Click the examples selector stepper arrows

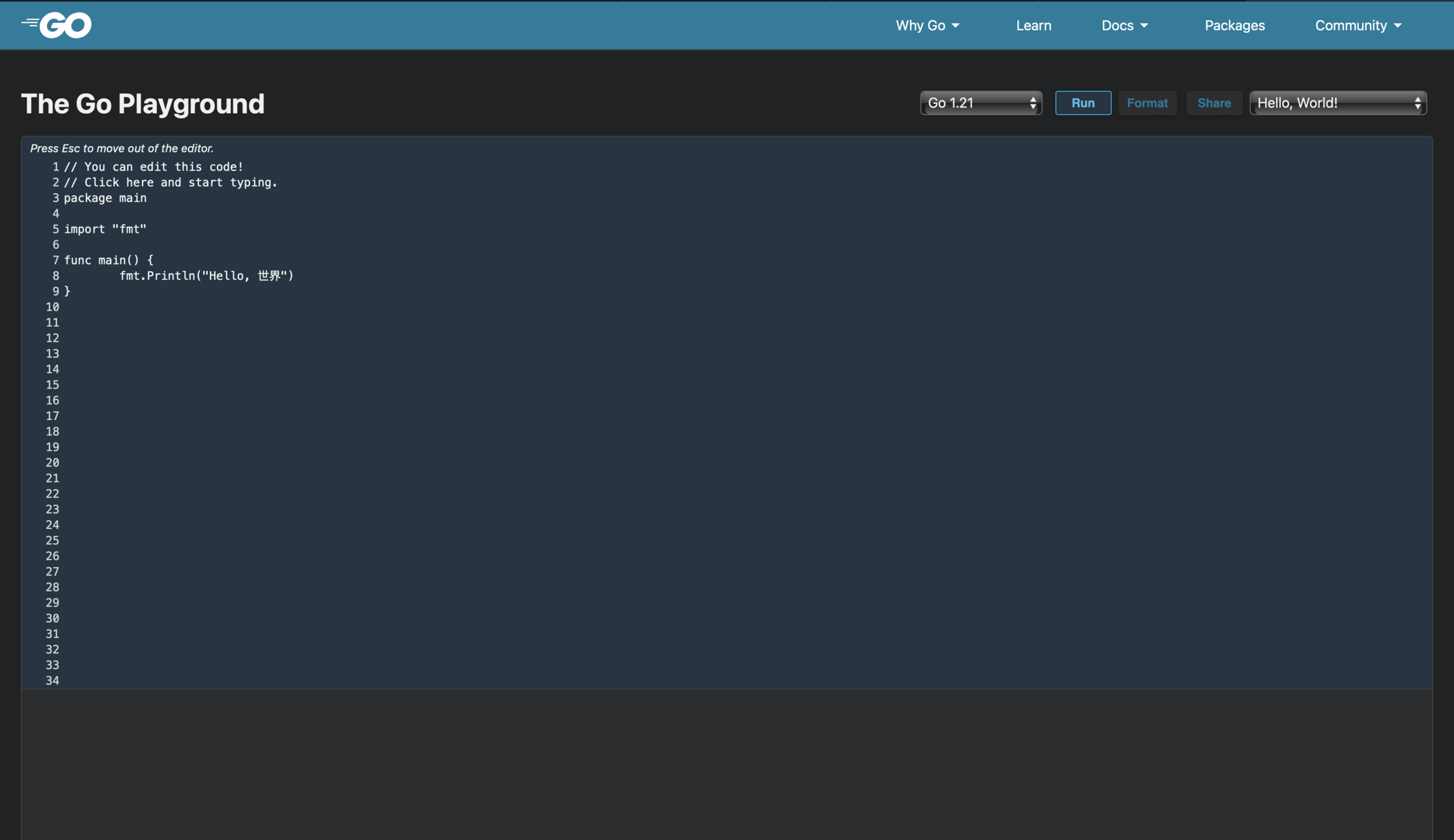(1417, 103)
